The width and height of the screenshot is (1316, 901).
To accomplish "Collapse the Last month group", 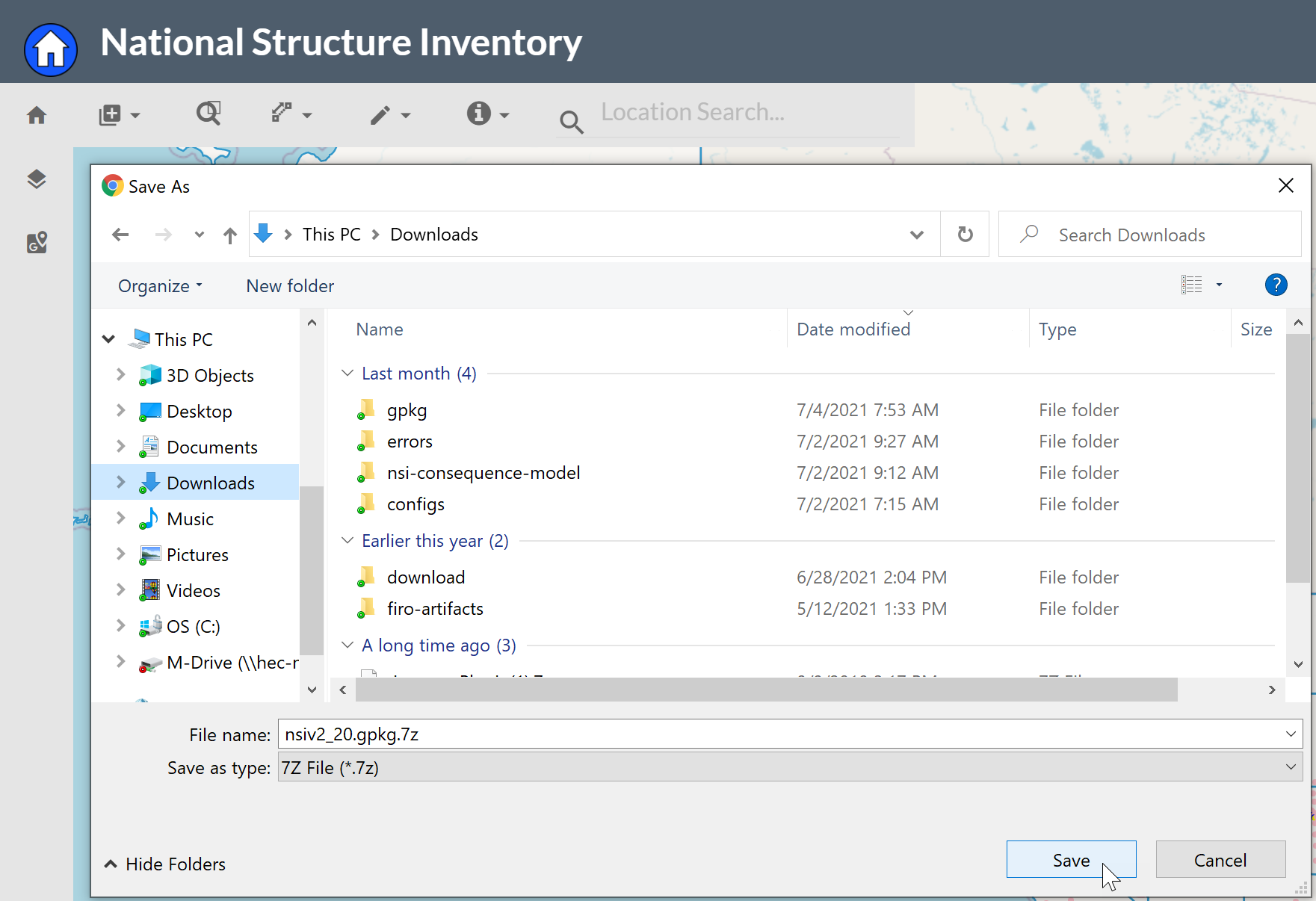I will coord(347,373).
